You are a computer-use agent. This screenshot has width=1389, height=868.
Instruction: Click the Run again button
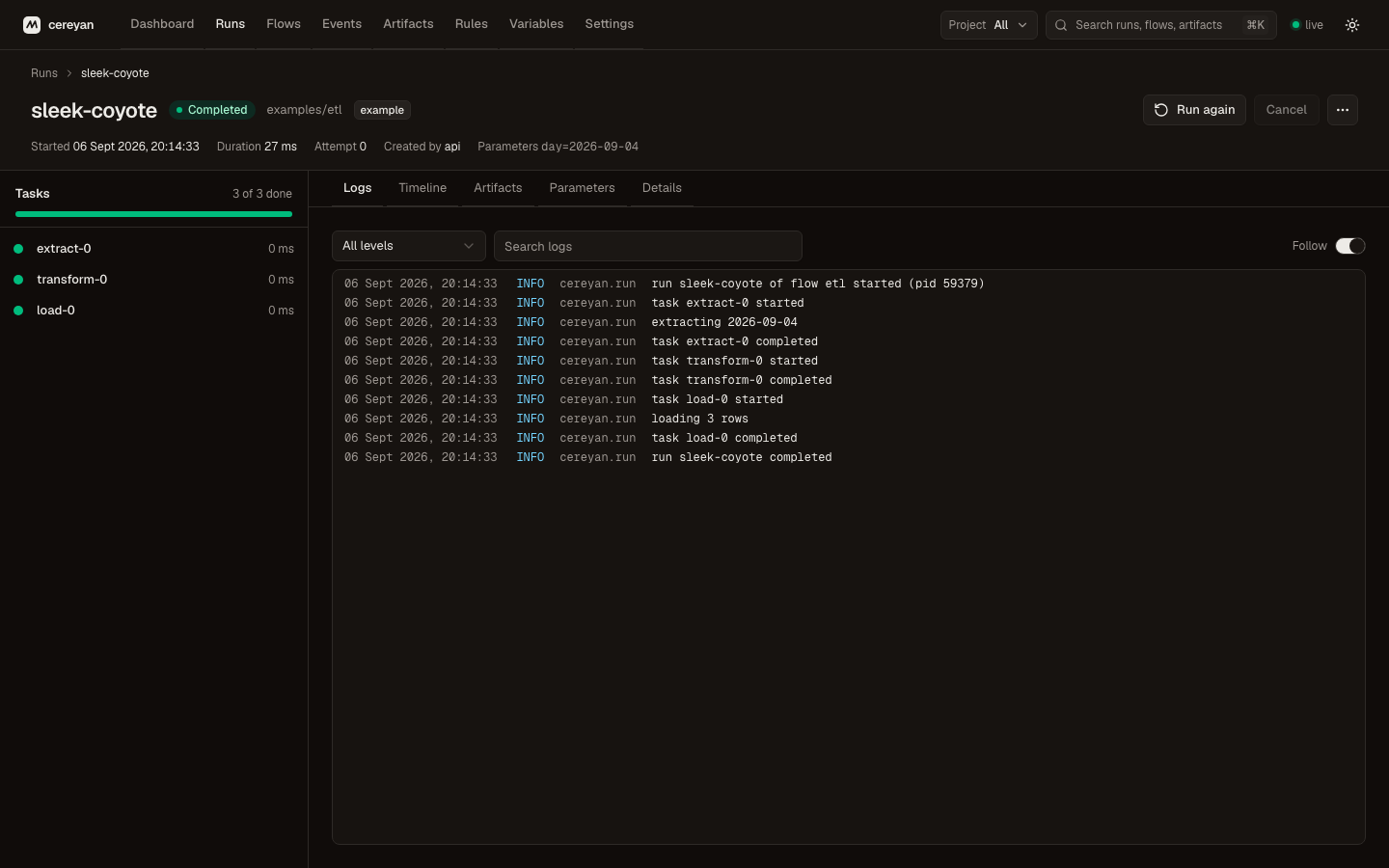[1194, 110]
